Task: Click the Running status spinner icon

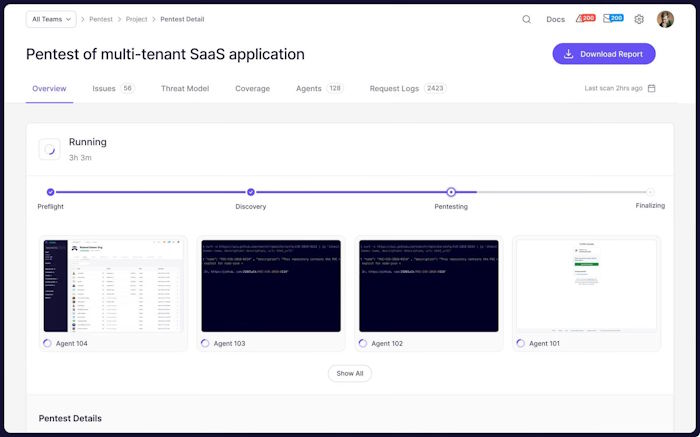Action: point(50,150)
